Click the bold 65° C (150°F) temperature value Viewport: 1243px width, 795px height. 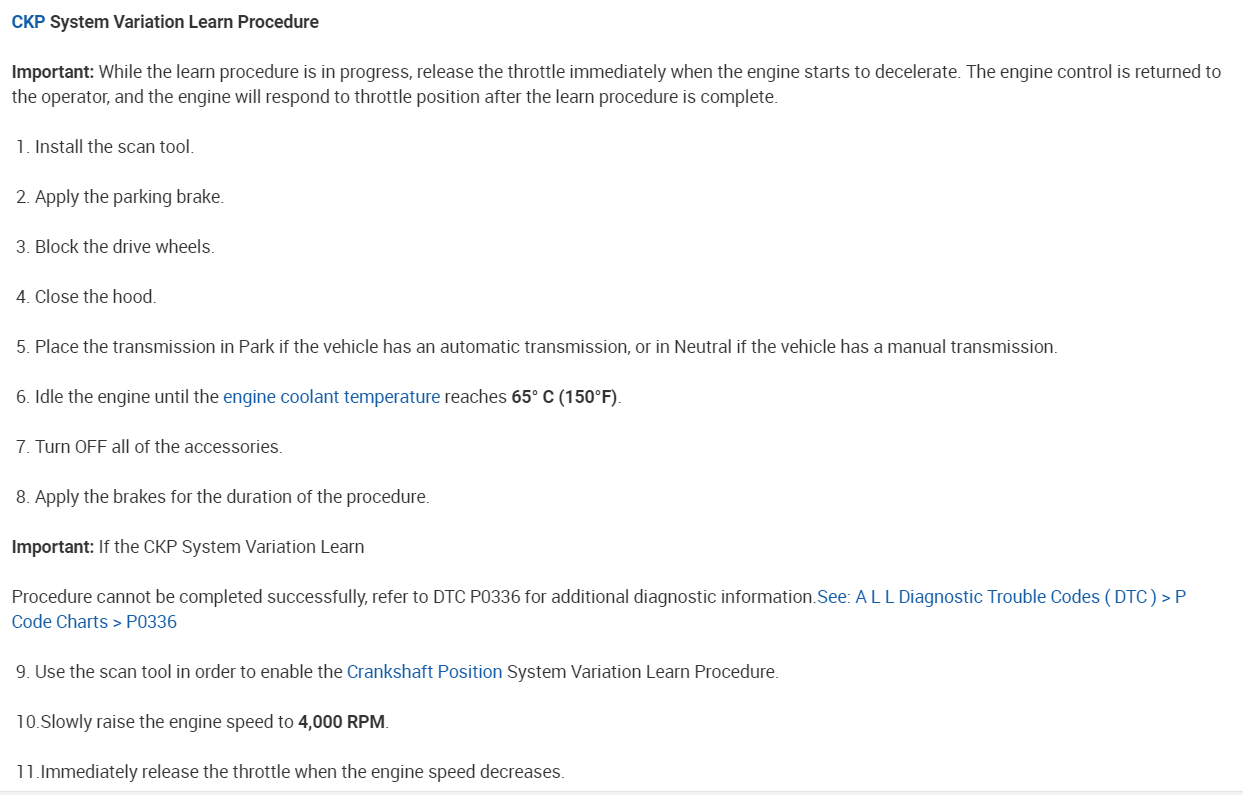565,397
